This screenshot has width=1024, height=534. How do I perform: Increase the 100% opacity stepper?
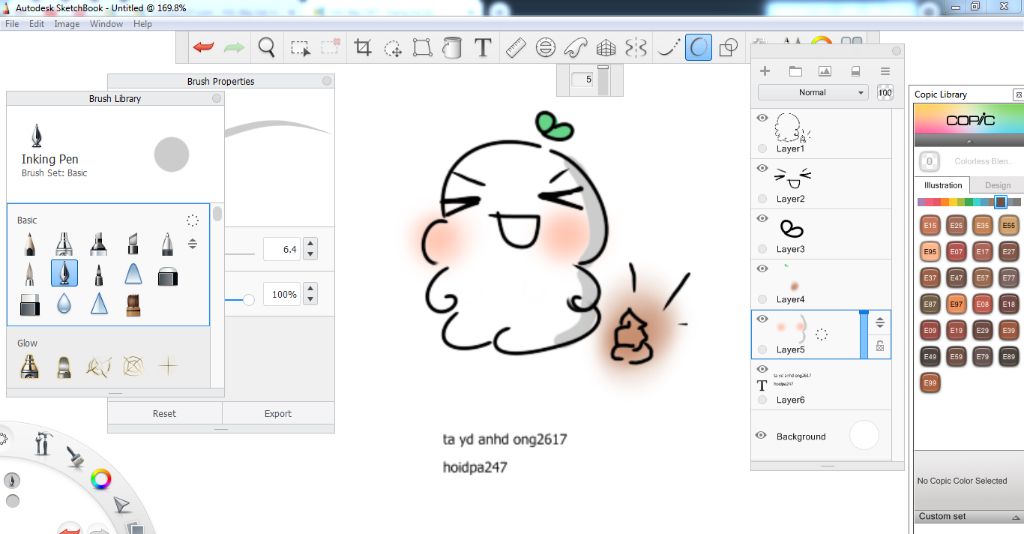pyautogui.click(x=311, y=289)
